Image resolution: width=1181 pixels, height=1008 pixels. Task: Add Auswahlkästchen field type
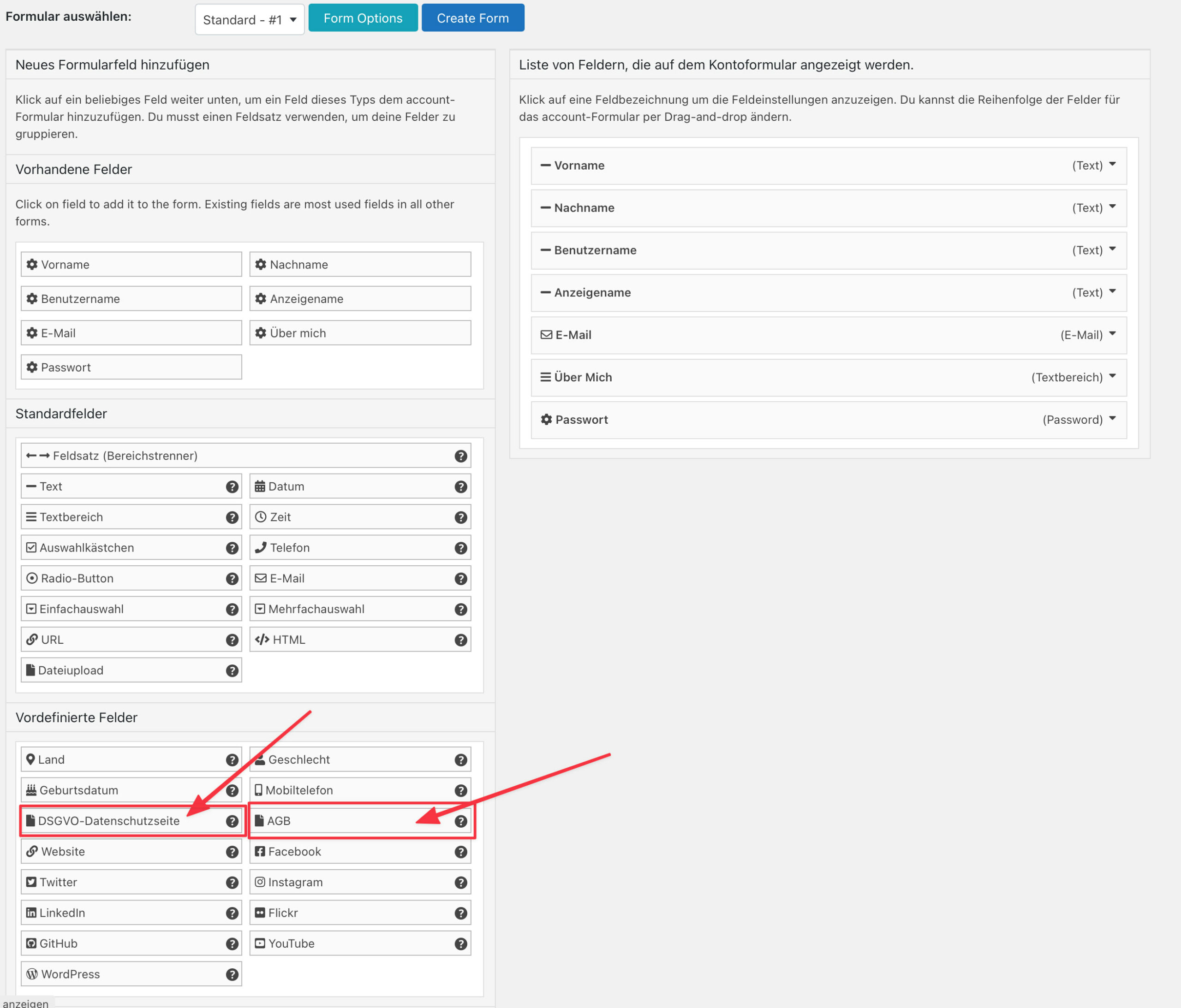(x=131, y=548)
